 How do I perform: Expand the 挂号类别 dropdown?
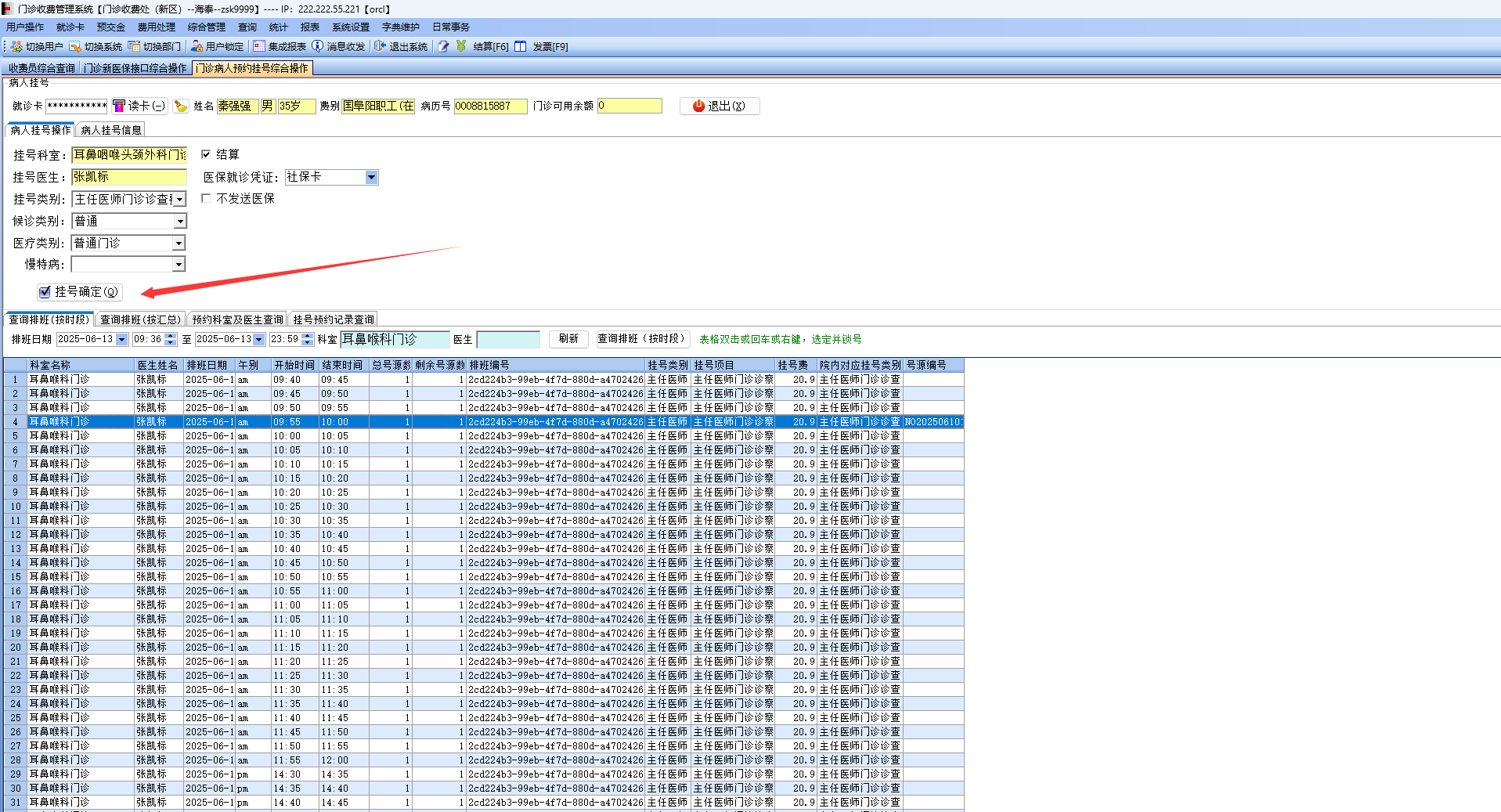coord(179,200)
